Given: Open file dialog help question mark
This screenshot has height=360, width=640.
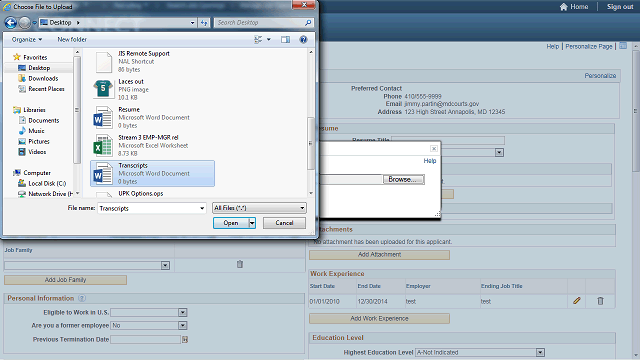Looking at the screenshot, I should (303, 40).
